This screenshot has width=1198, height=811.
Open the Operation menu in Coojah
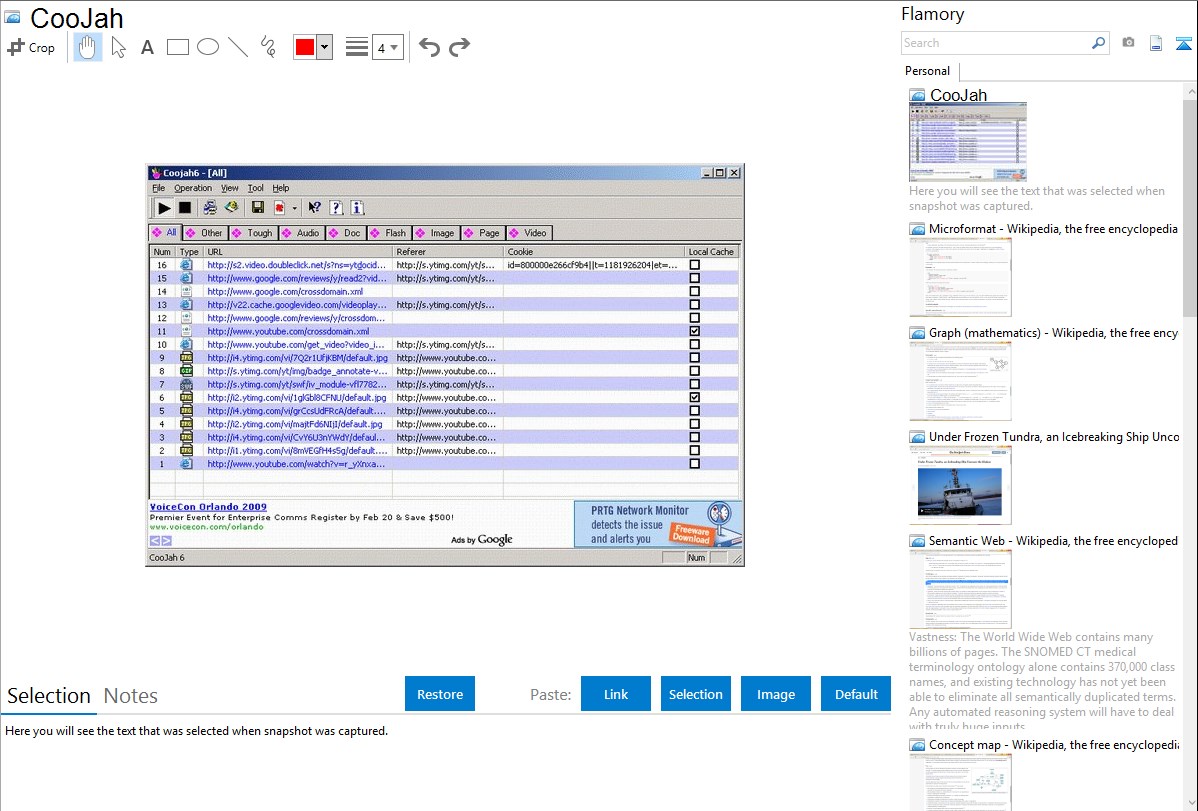coord(193,188)
